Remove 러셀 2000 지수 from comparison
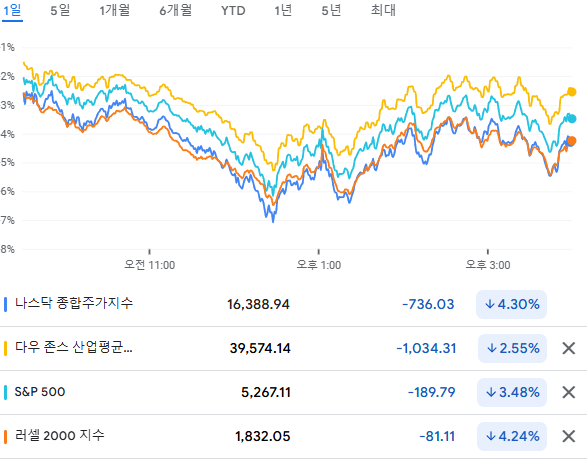Screen dimensions: 587x461 (x=569, y=436)
